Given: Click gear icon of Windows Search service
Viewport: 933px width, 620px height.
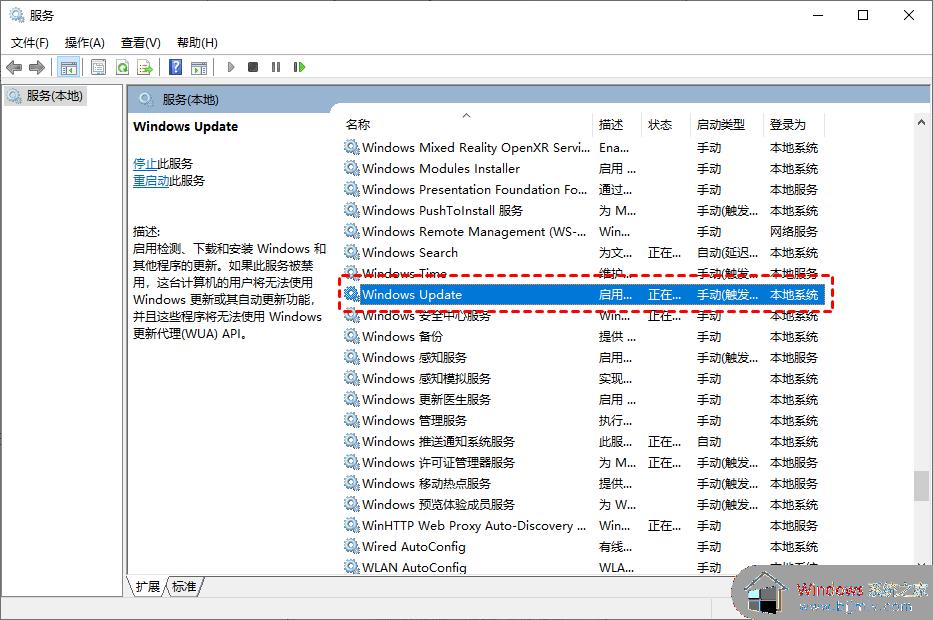Looking at the screenshot, I should [x=352, y=252].
